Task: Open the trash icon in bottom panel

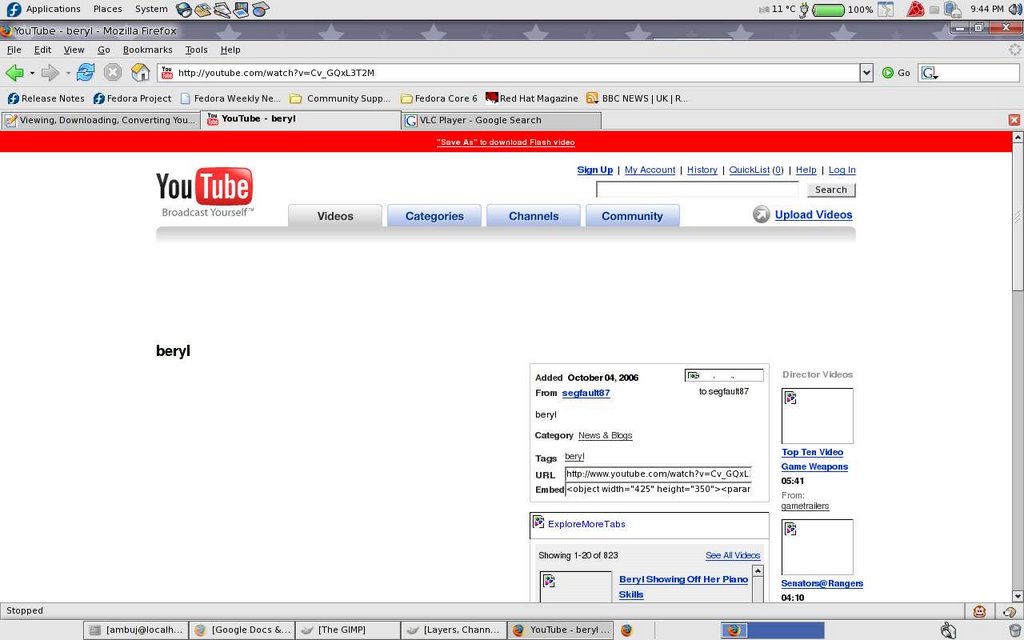Action: click(x=1015, y=630)
